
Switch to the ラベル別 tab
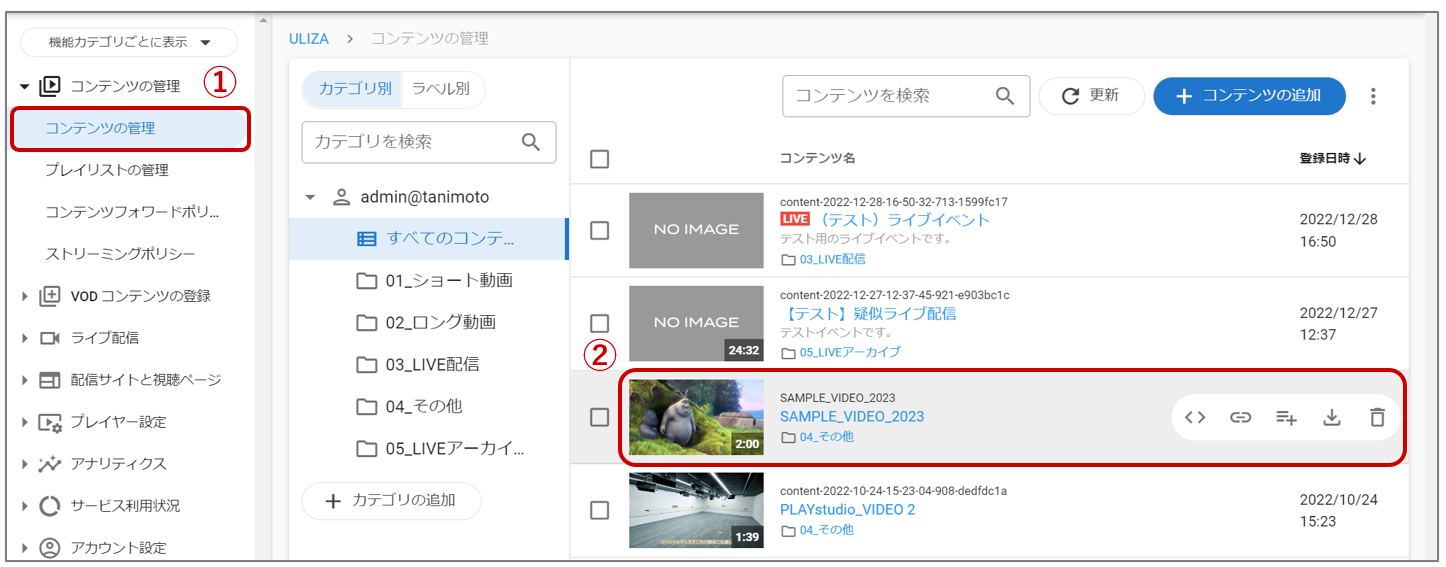point(441,89)
